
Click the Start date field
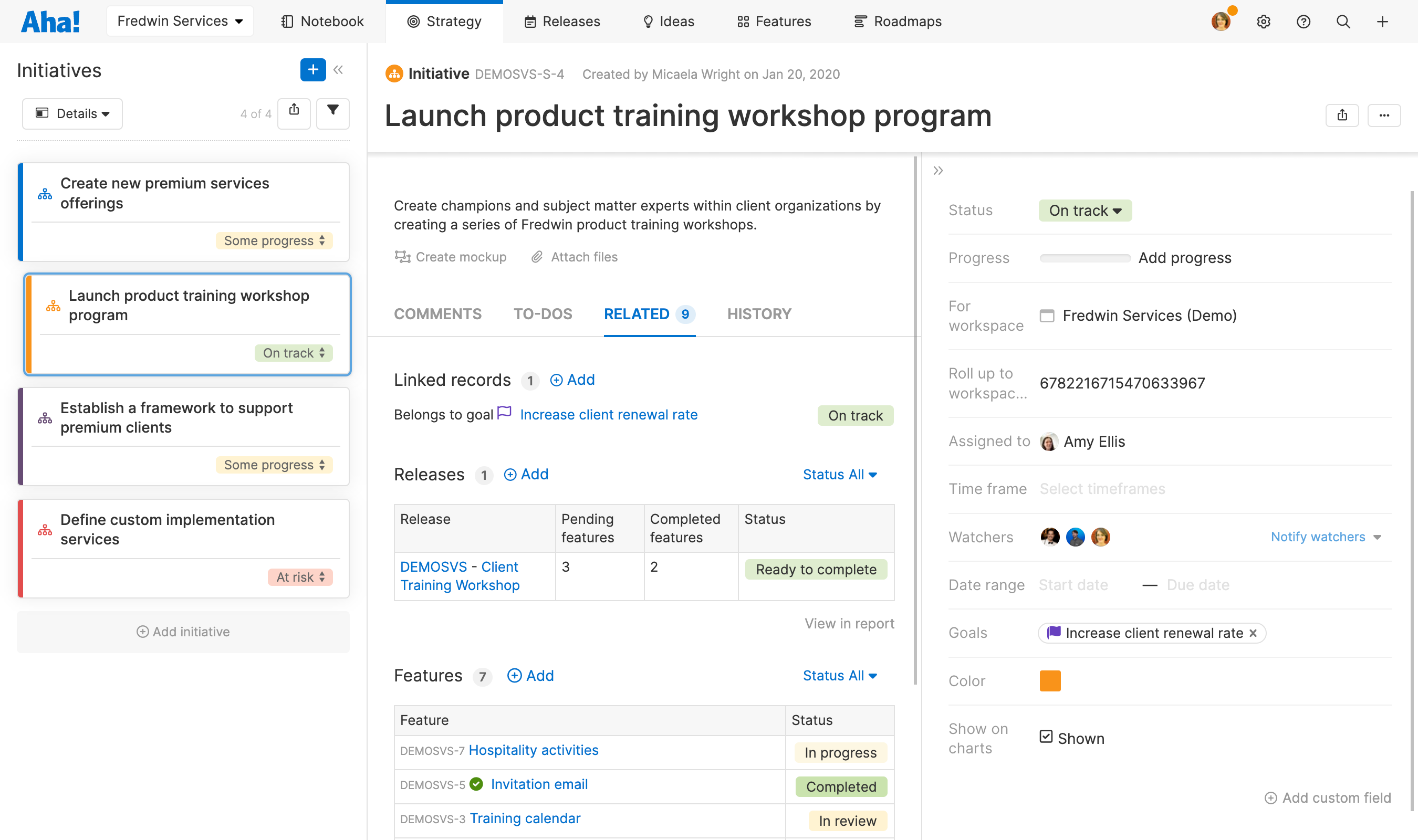(1073, 584)
